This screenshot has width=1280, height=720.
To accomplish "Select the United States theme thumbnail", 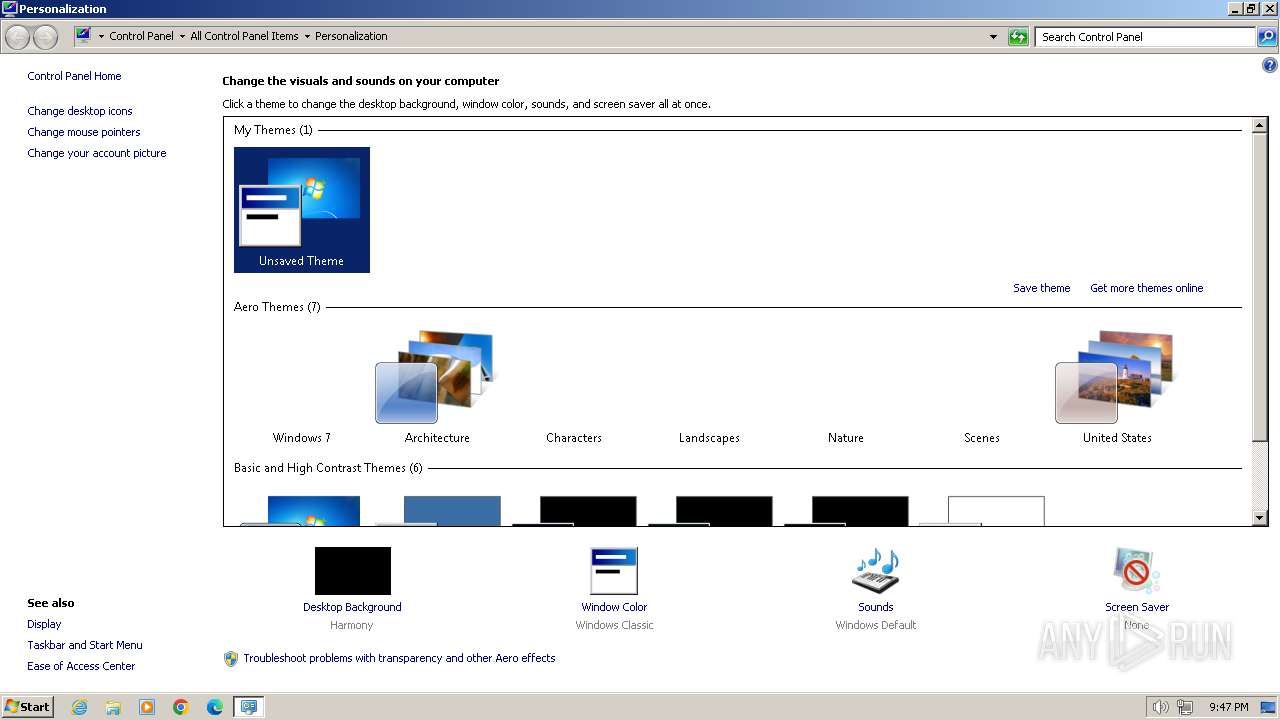I will 1116,377.
